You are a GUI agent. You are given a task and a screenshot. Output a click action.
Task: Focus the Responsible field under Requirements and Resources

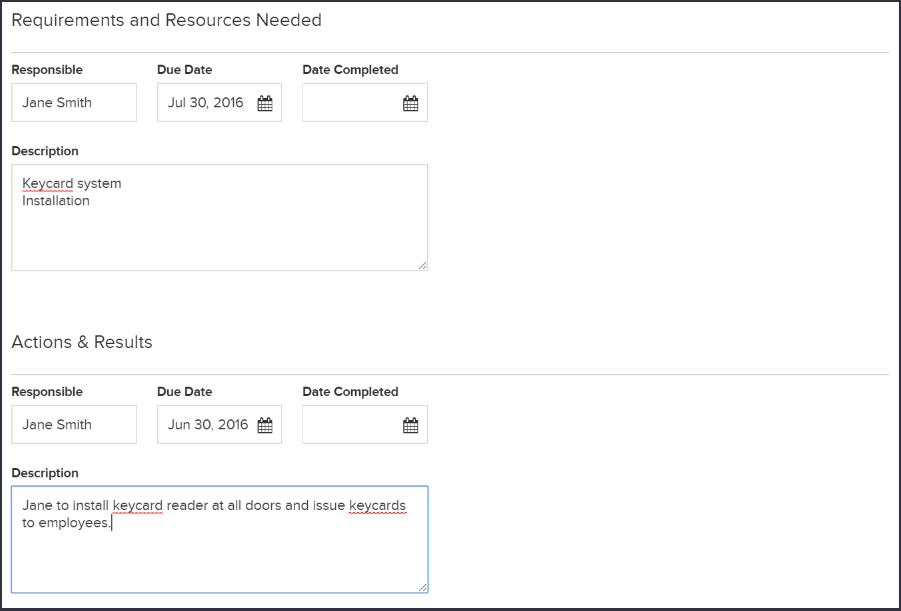coord(74,102)
